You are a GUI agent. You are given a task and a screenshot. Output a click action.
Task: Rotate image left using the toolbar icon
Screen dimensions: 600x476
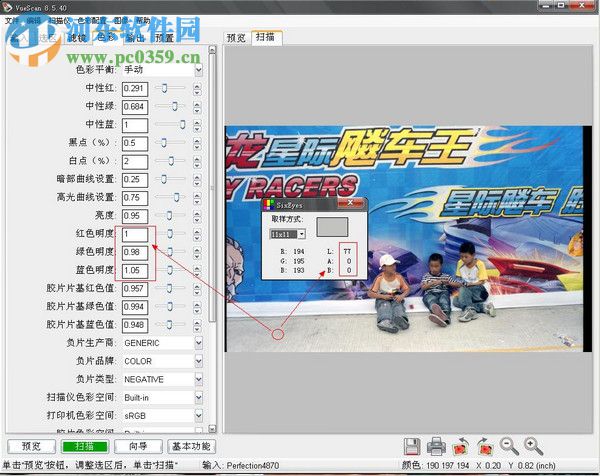pyautogui.click(x=461, y=447)
